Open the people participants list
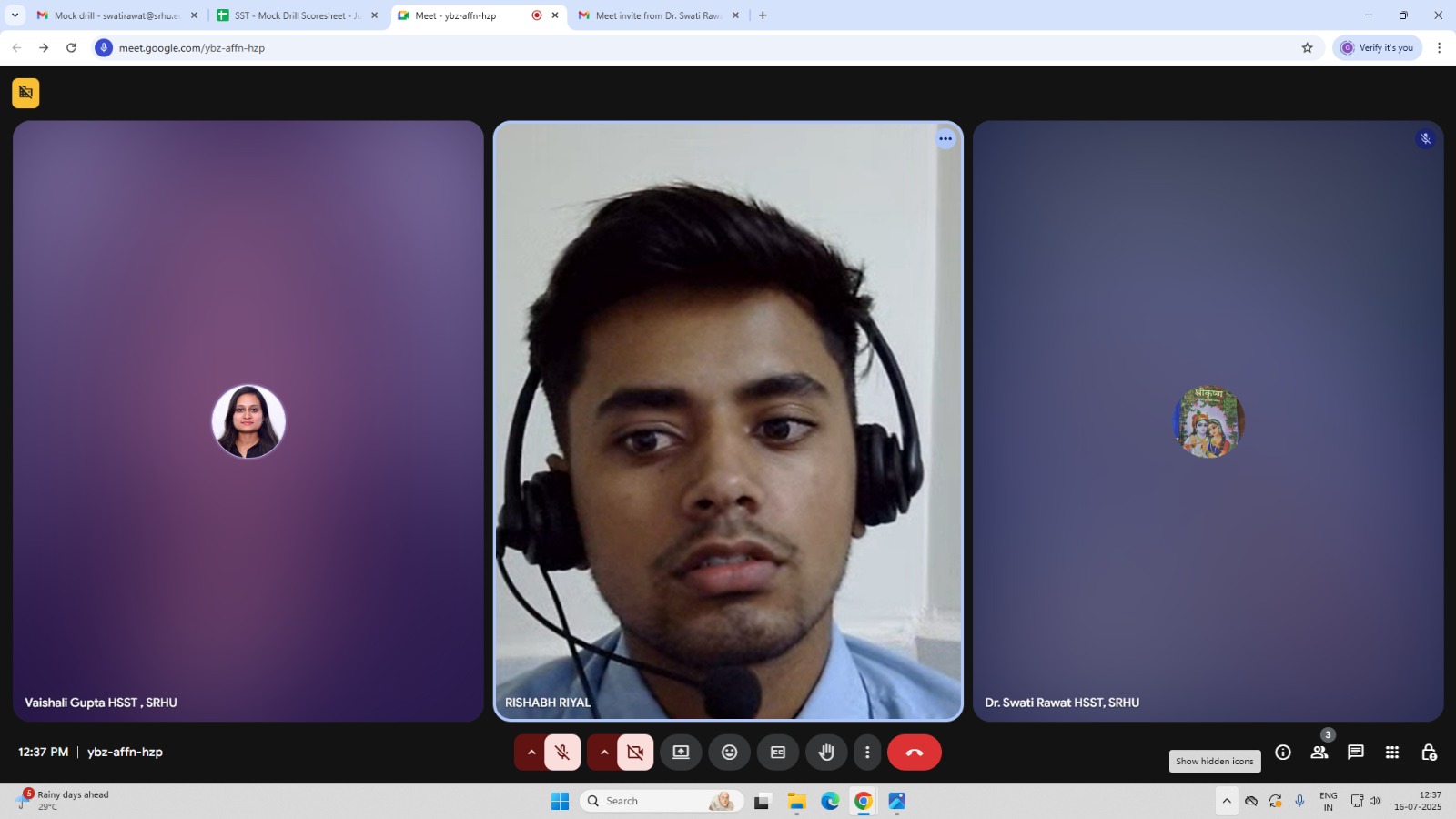 coord(1319,753)
